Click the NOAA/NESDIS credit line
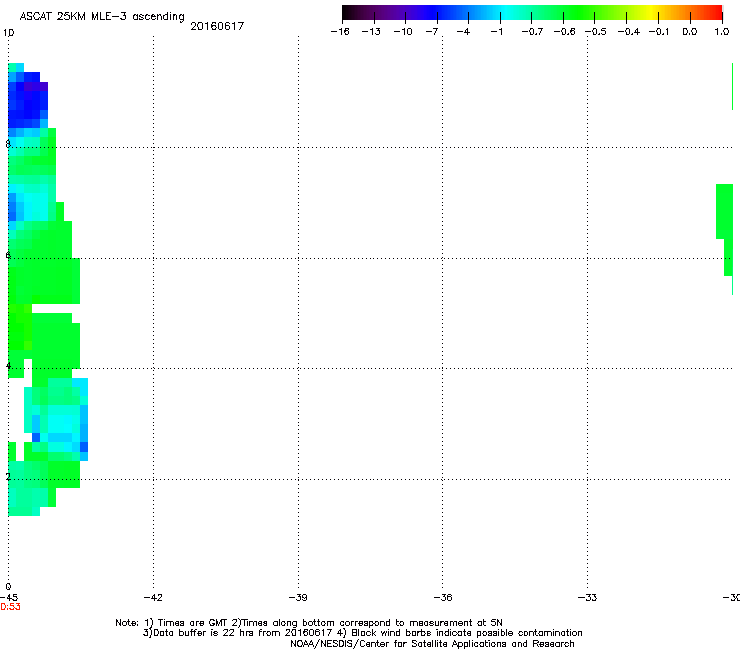This screenshot has height=650, width=740. pyautogui.click(x=432, y=643)
